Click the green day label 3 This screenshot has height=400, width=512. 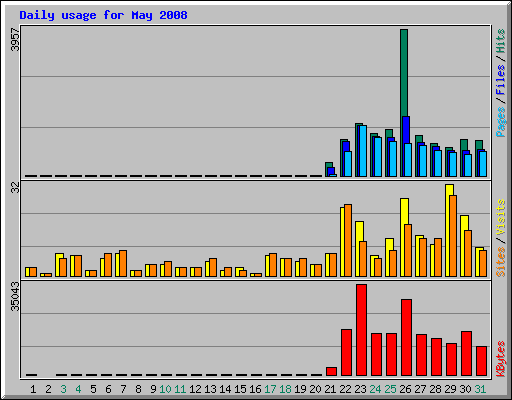(63, 389)
